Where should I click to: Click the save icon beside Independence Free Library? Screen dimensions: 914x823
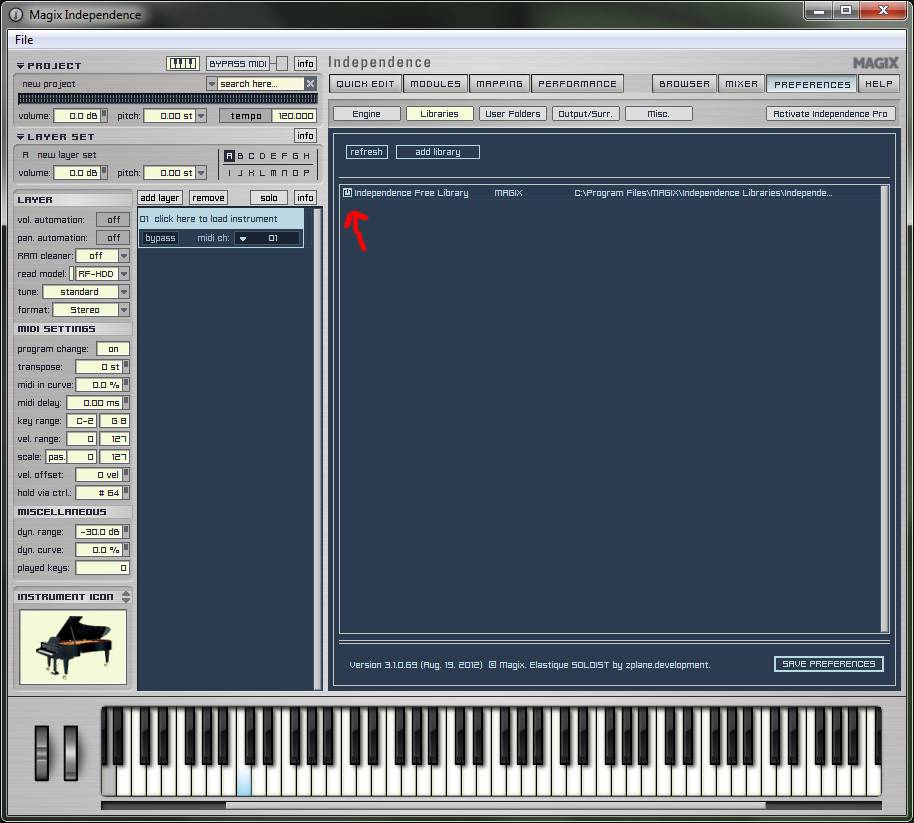click(x=347, y=193)
